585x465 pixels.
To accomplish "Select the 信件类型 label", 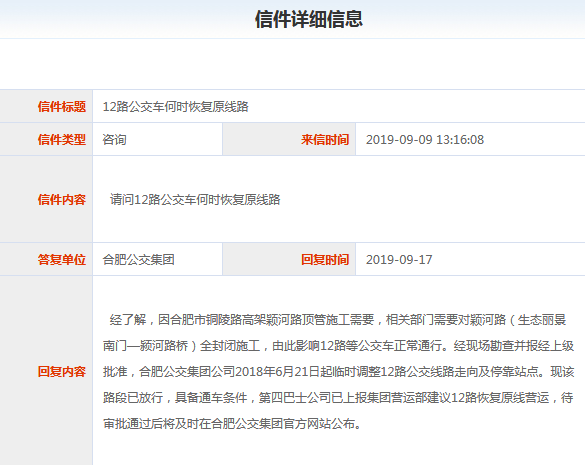I will pyautogui.click(x=62, y=140).
